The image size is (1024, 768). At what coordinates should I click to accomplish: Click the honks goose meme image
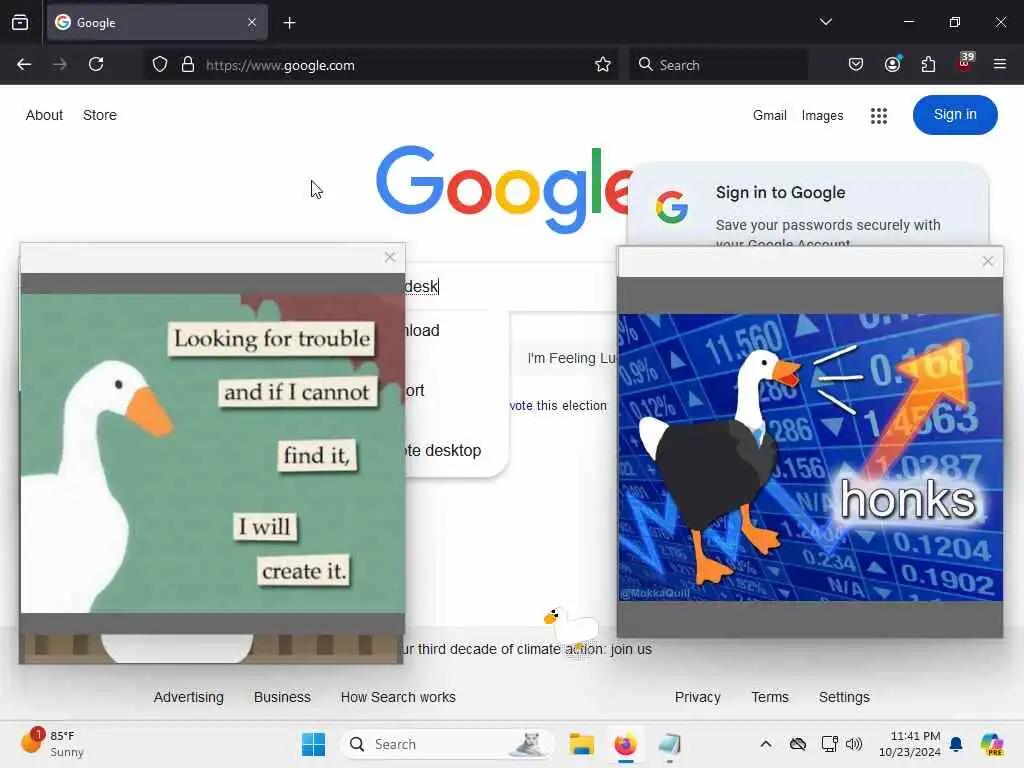click(x=810, y=457)
